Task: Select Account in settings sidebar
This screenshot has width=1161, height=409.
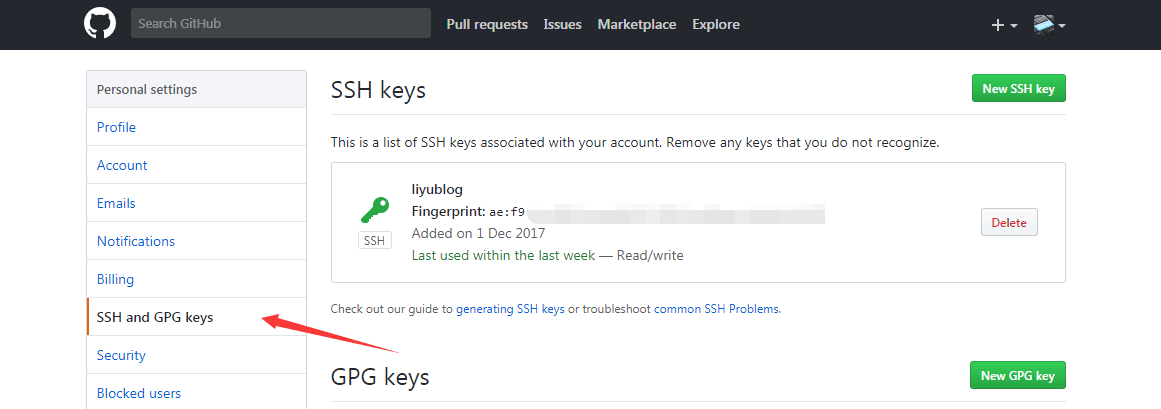Action: click(196, 165)
